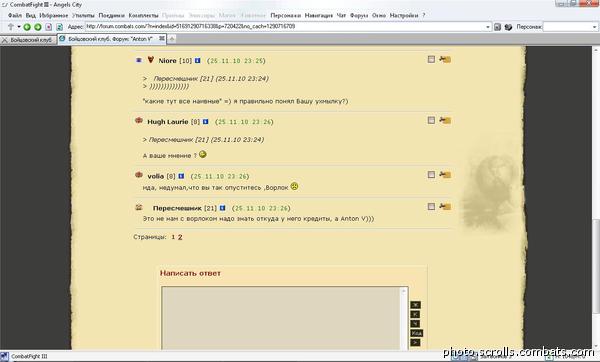The height and width of the screenshot is (362, 600).
Task: Open the ? help menu
Action: (424, 16)
